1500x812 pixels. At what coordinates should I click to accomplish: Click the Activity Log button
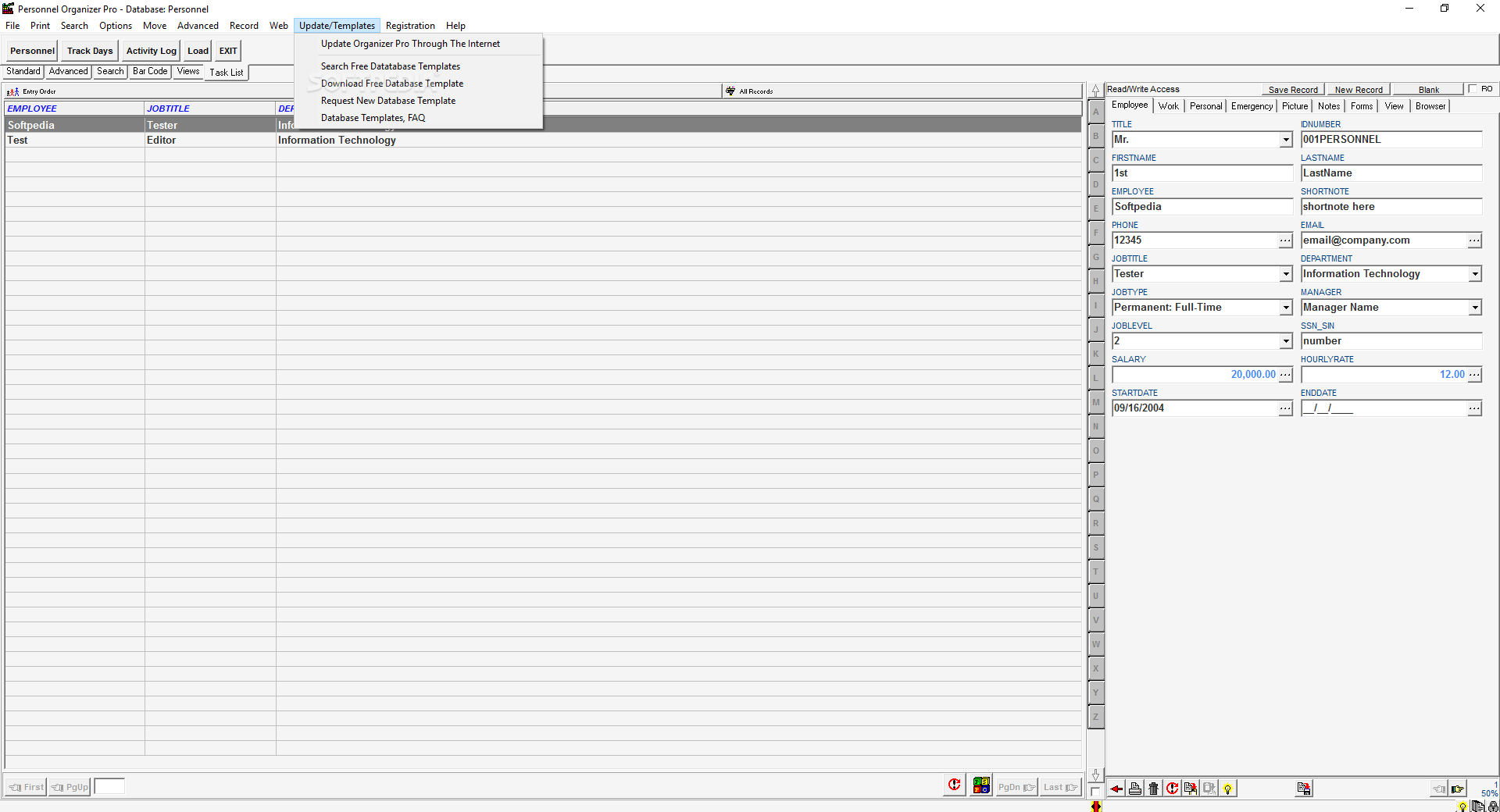pyautogui.click(x=152, y=51)
